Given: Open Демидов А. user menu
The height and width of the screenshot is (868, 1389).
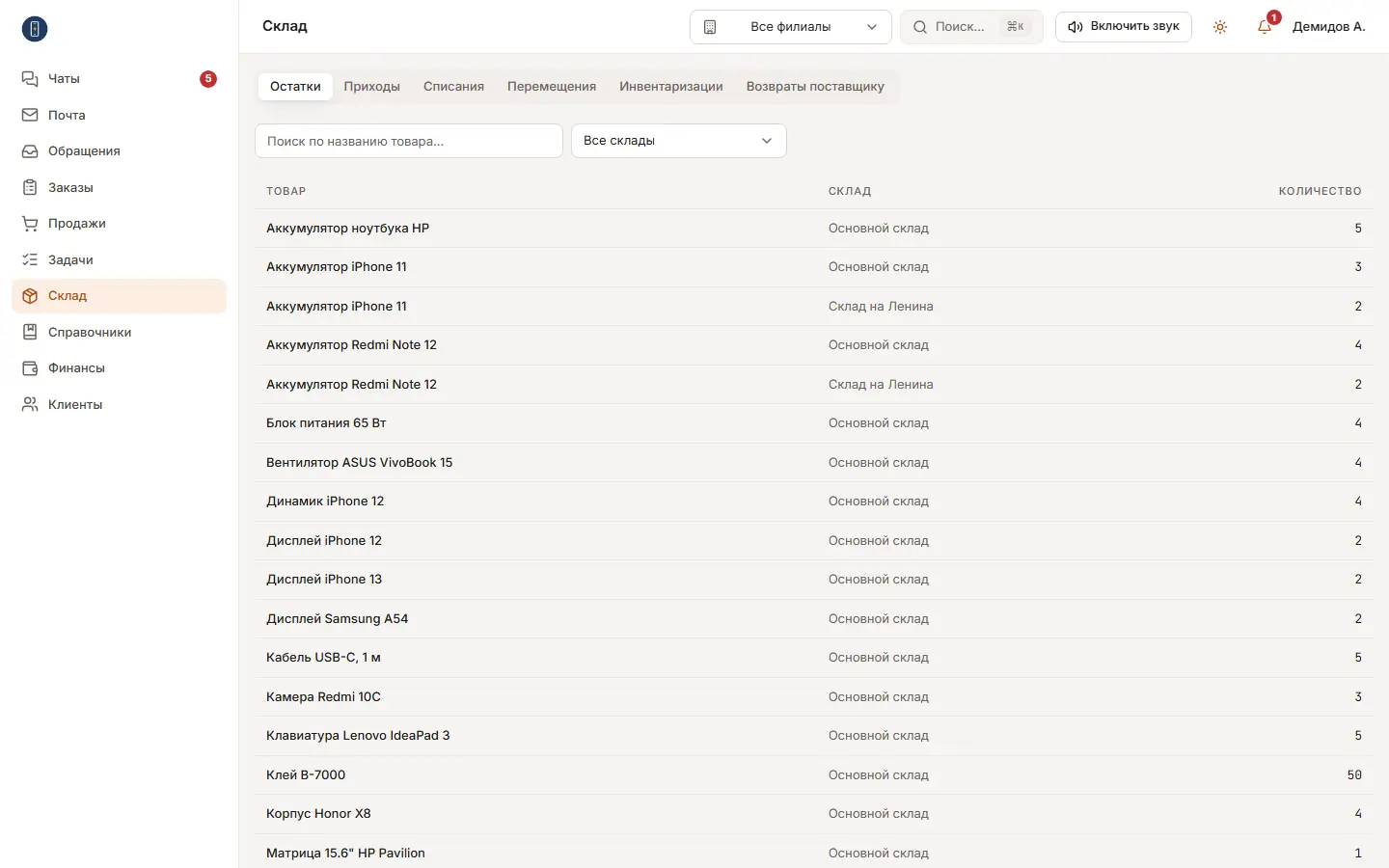Looking at the screenshot, I should coord(1329,27).
